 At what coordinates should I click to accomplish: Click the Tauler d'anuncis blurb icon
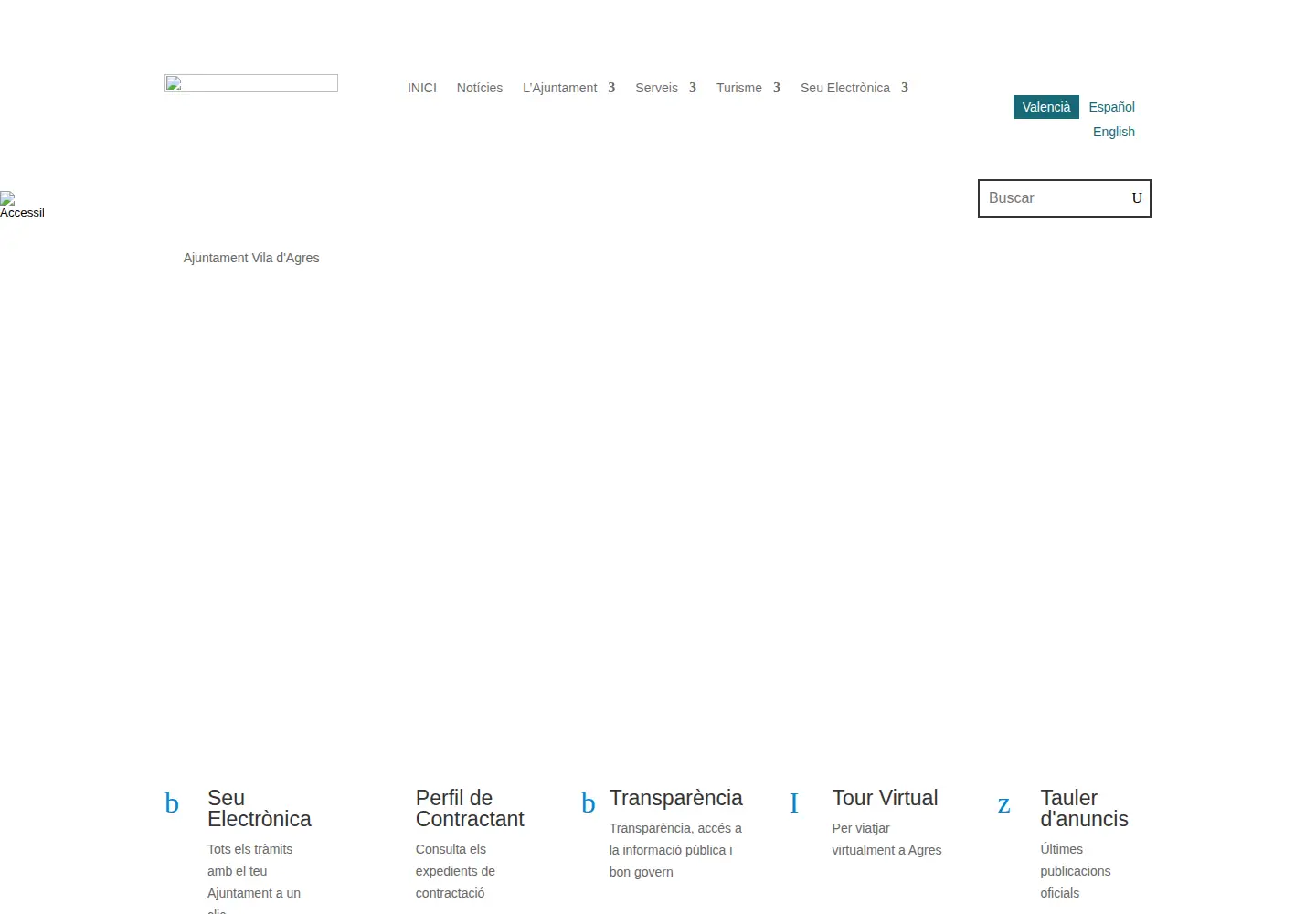tap(1003, 805)
